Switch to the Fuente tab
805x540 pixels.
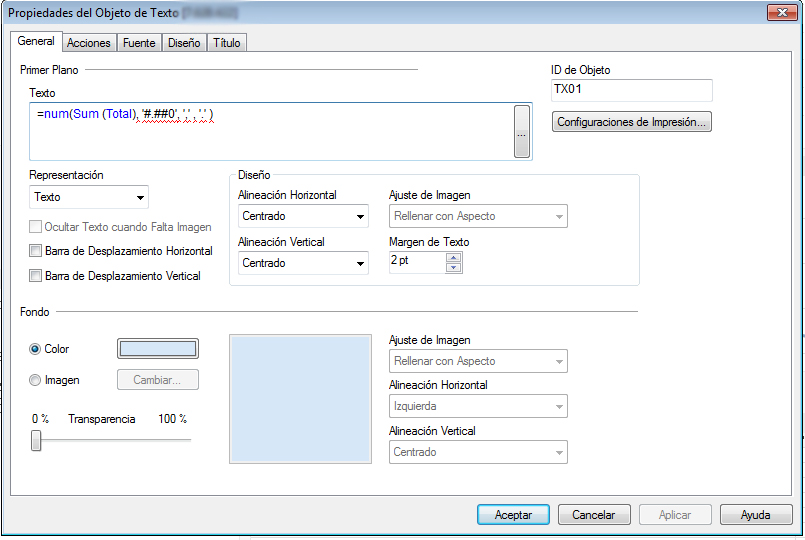click(x=138, y=43)
